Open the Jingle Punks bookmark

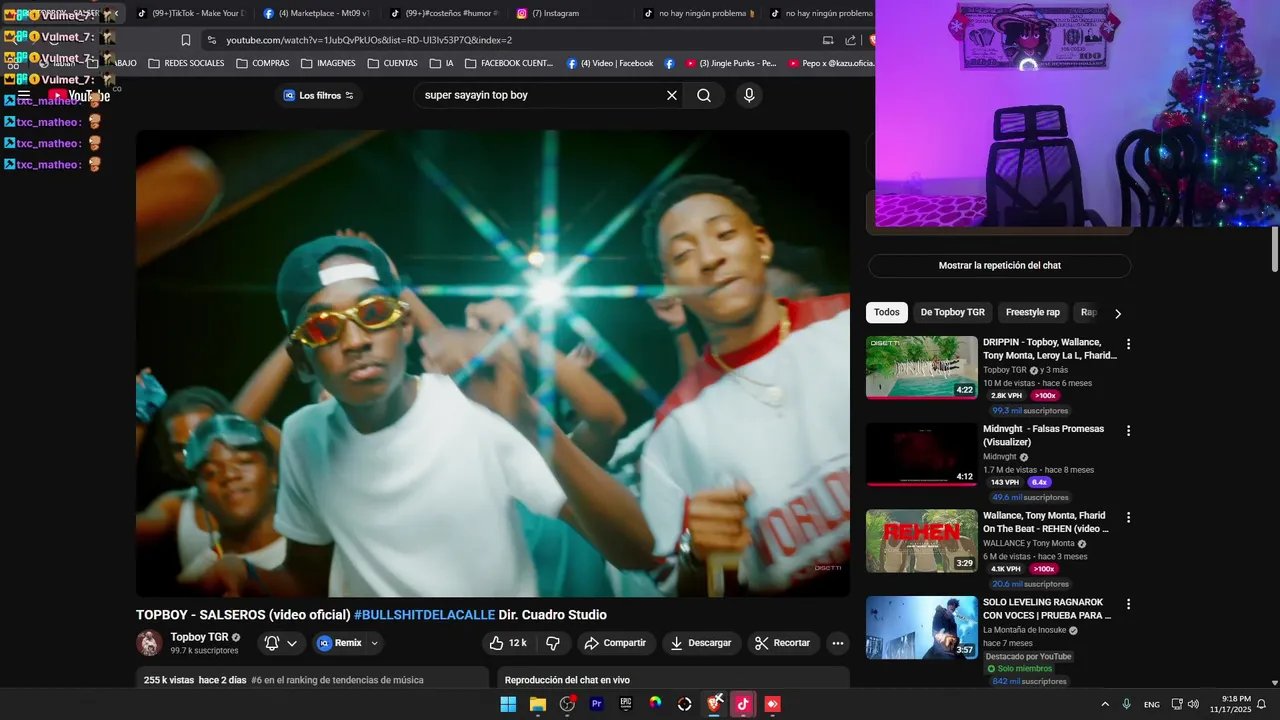click(x=730, y=63)
